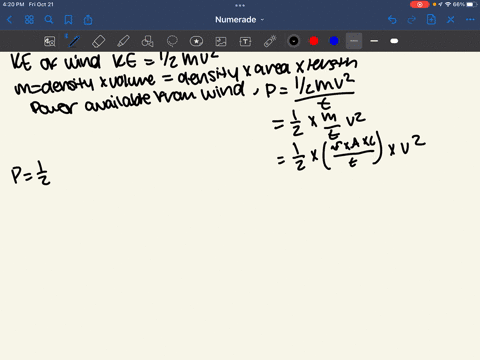Open the more options menu
The height and width of the screenshot is (360, 480).
tap(470, 20)
